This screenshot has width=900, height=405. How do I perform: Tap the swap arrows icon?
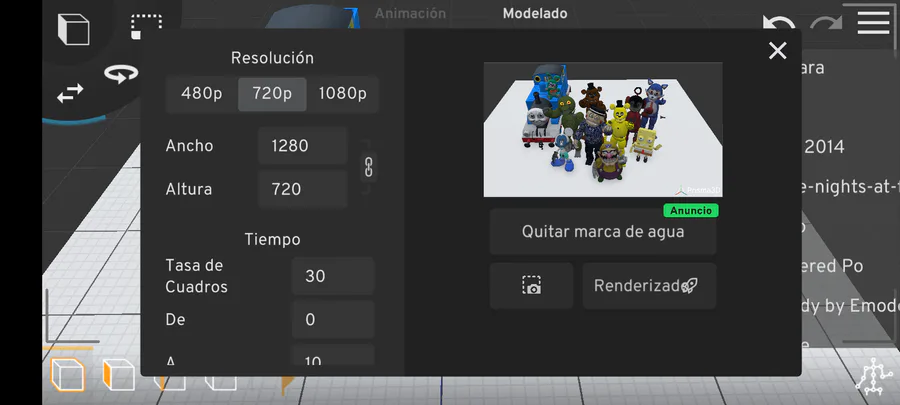70,93
